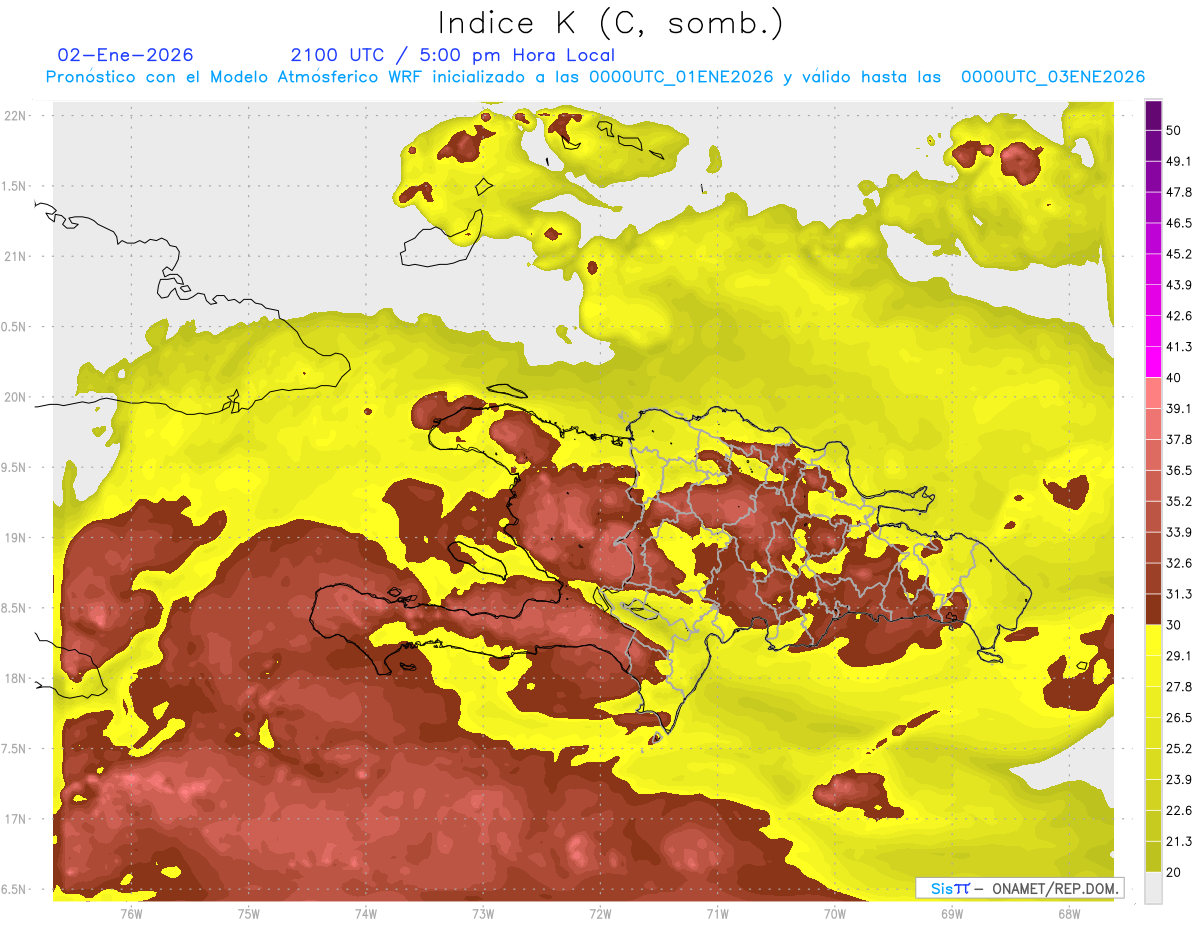
Task: Pick the gray colorbar segment below 20
Action: click(x=1153, y=888)
